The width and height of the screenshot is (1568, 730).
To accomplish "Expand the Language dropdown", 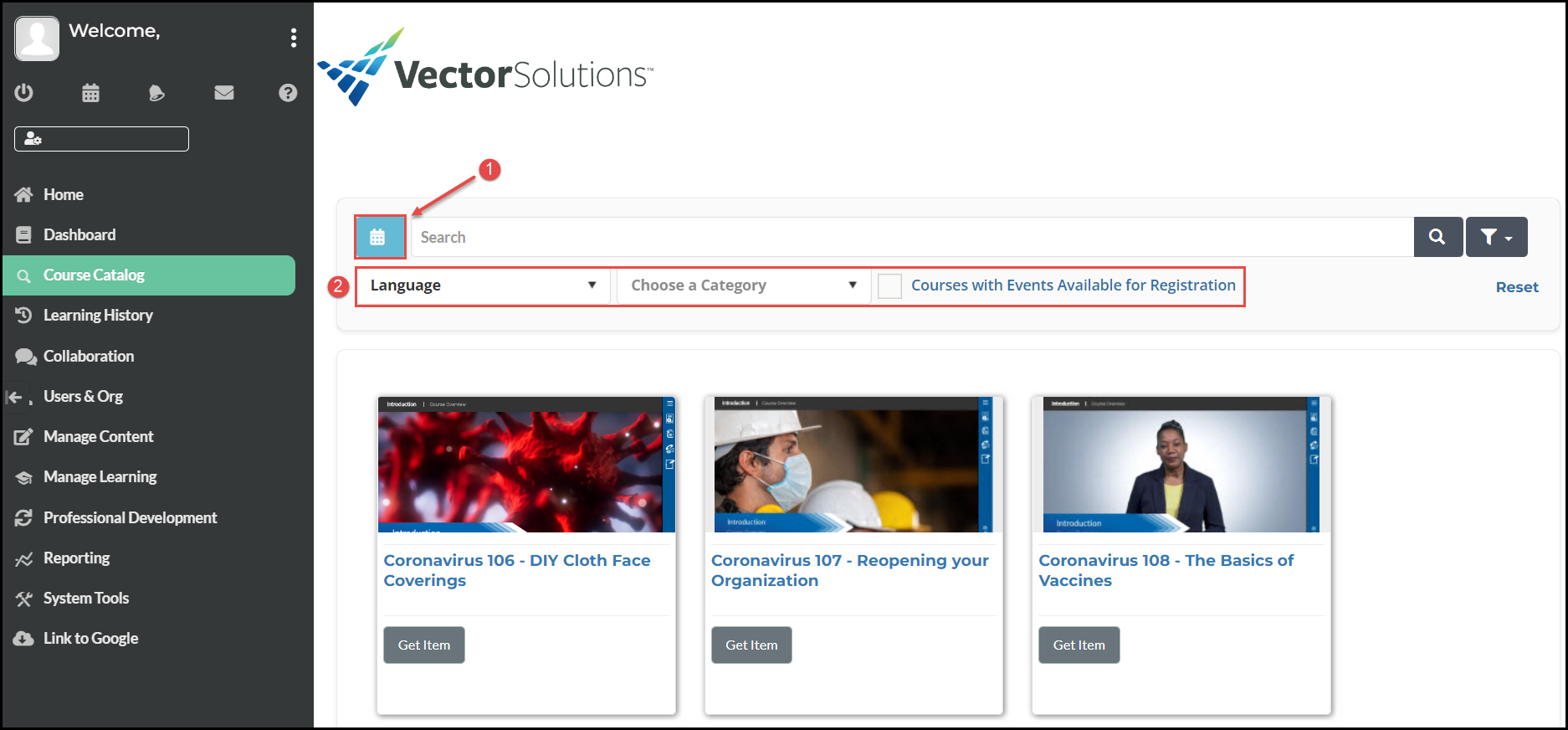I will 483,285.
